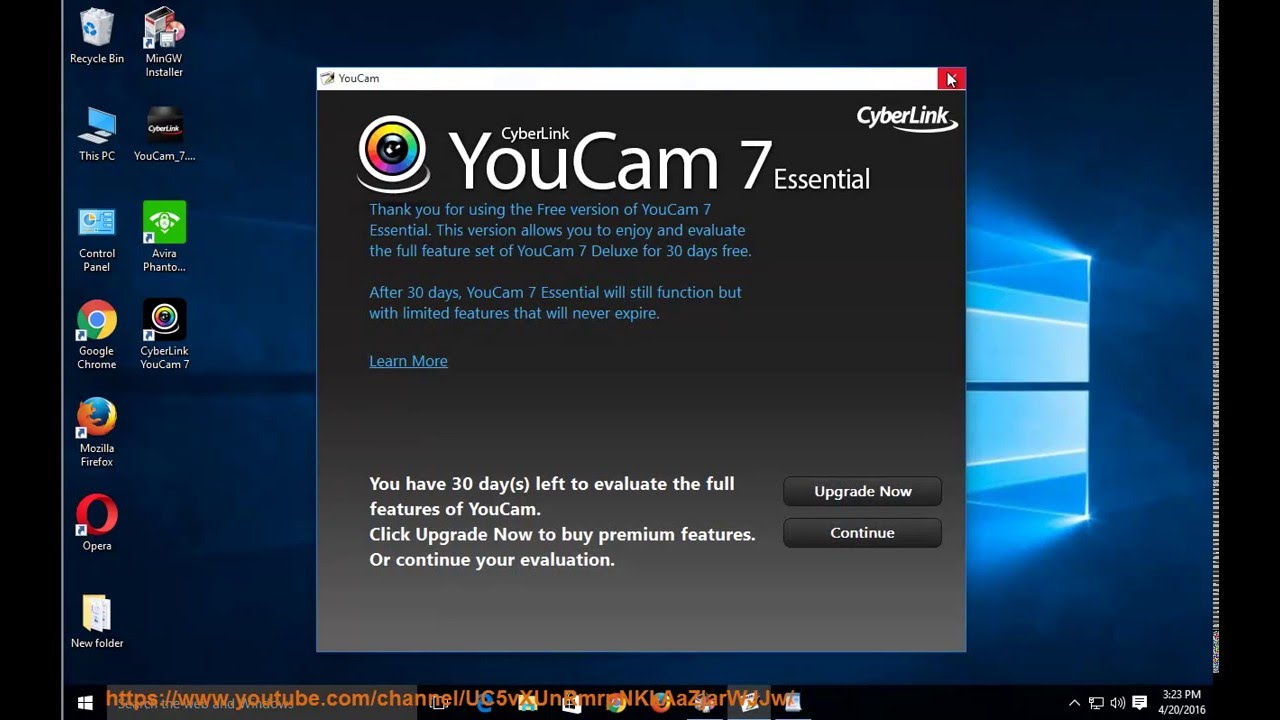Open the network status tray icon
The image size is (1280, 720).
pyautogui.click(x=1096, y=703)
